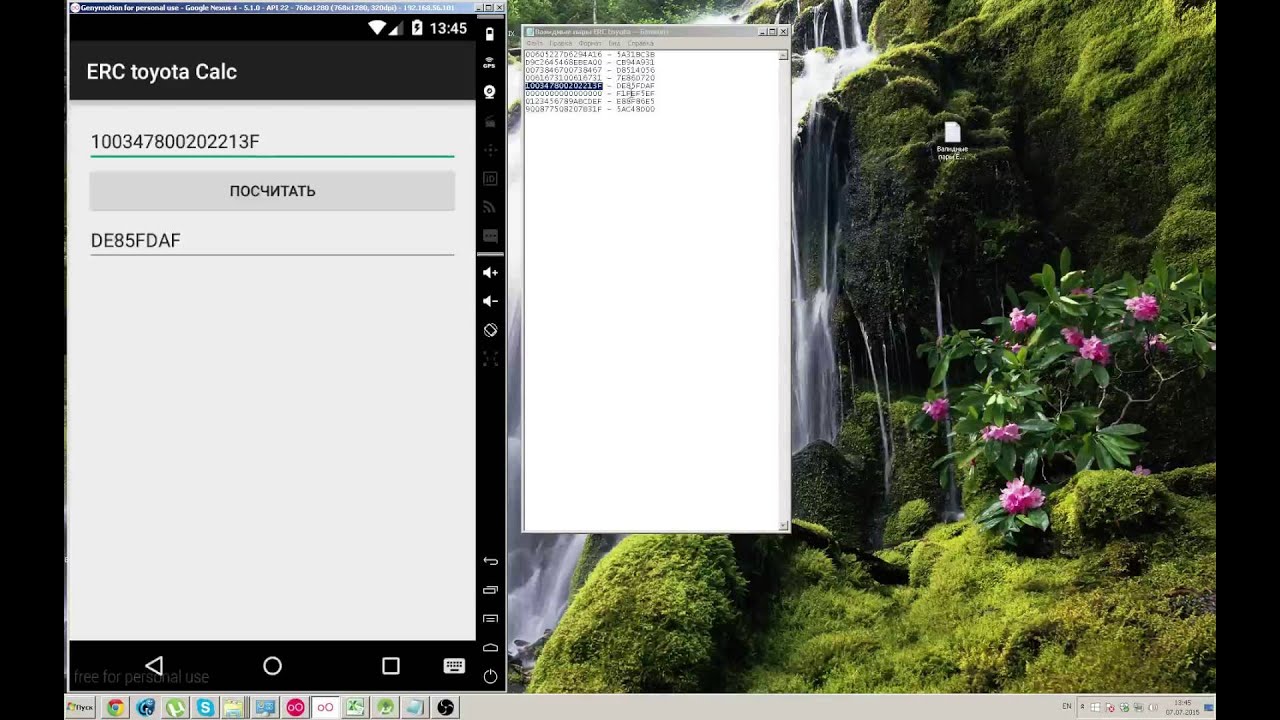1280x720 pixels.
Task: Open Правка menu in Notepad
Action: [560, 44]
